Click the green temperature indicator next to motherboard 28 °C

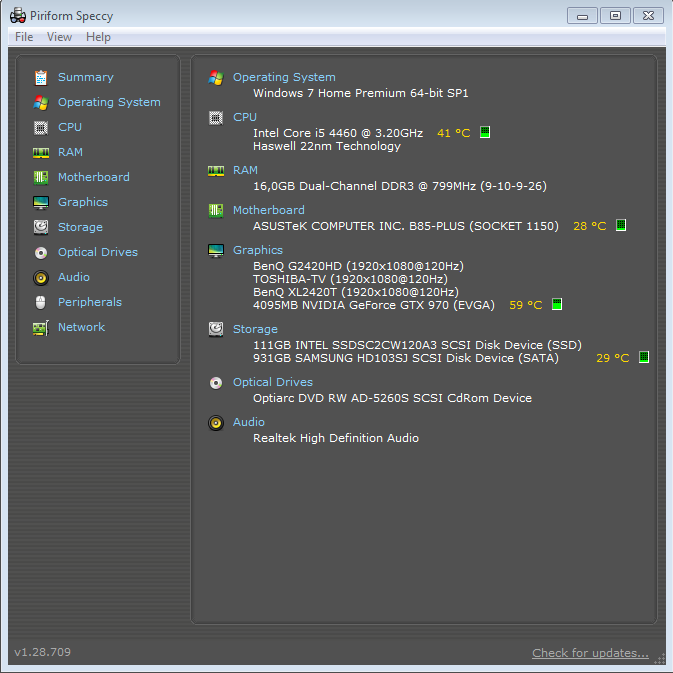click(x=621, y=225)
